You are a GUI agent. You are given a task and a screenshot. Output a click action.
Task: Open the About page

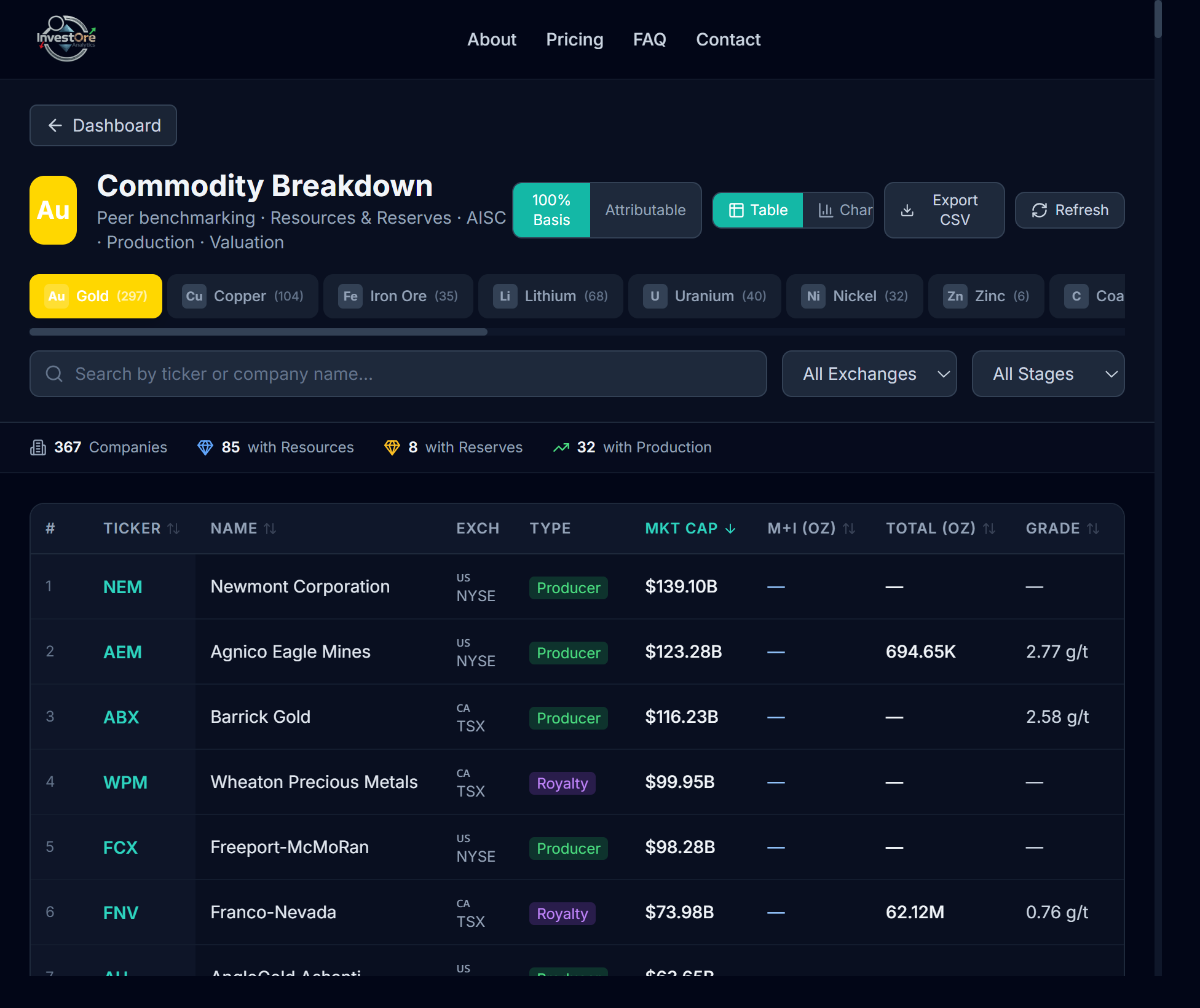click(492, 39)
